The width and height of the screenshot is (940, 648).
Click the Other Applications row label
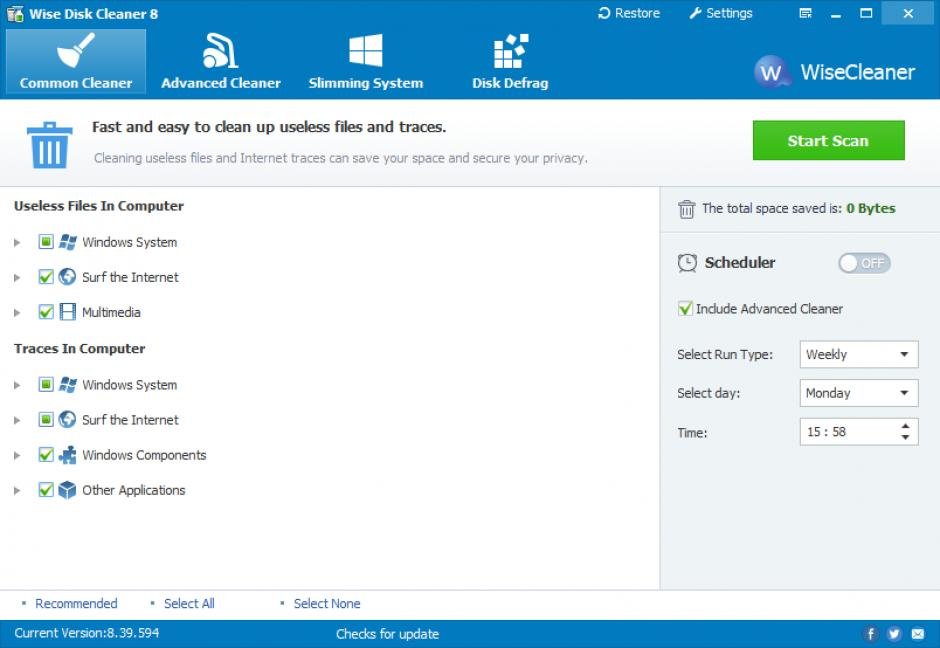pyautogui.click(x=134, y=490)
